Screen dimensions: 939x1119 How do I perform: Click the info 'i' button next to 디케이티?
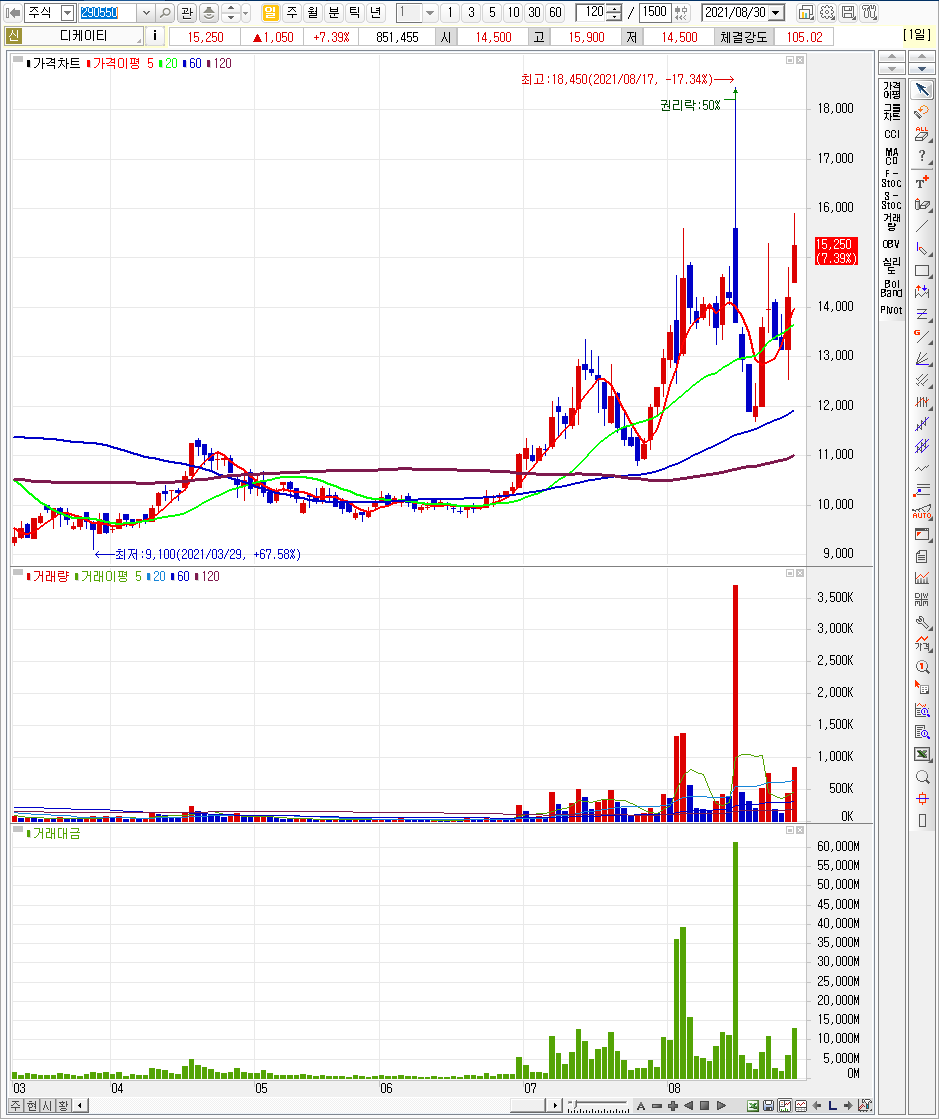click(155, 36)
